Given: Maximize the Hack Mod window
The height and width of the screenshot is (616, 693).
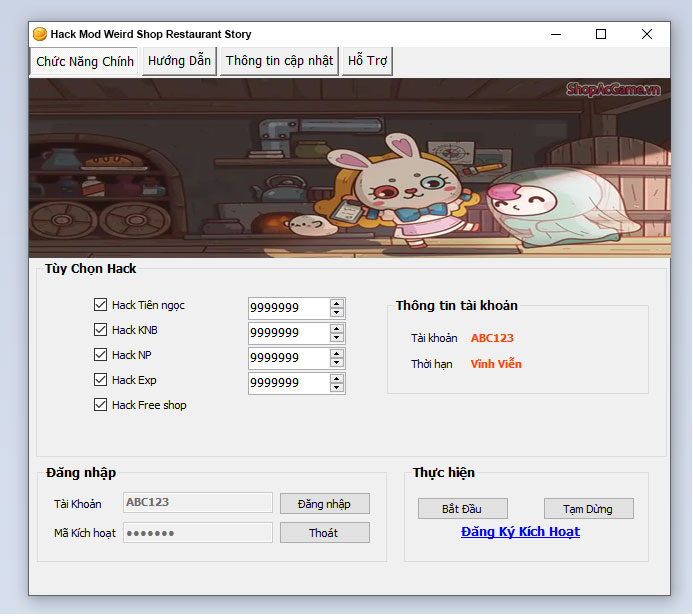Looking at the screenshot, I should [601, 34].
